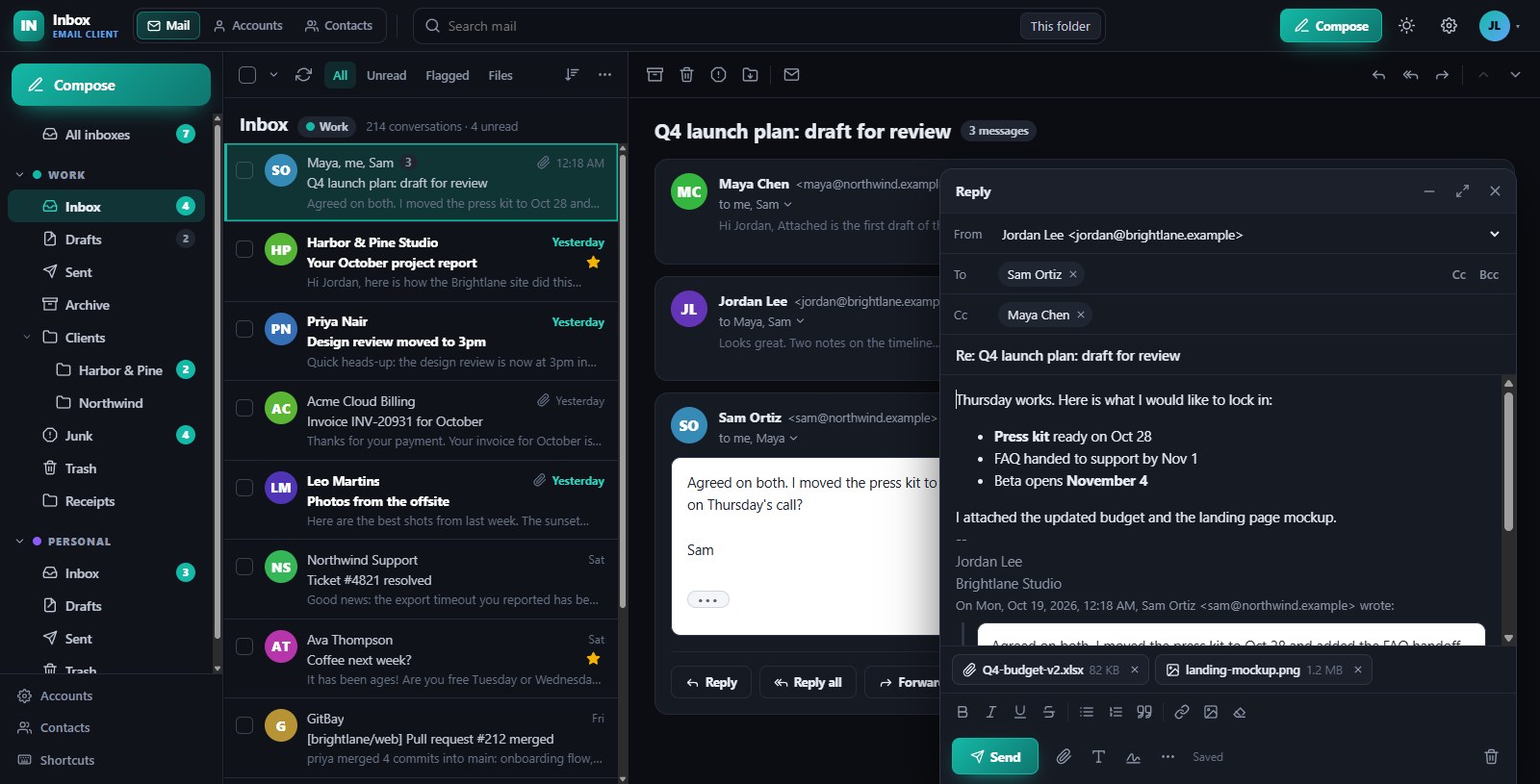Viewport: 1540px width, 784px height.
Task: Click the forward arrow in the top-right toolbar
Action: point(1442,75)
